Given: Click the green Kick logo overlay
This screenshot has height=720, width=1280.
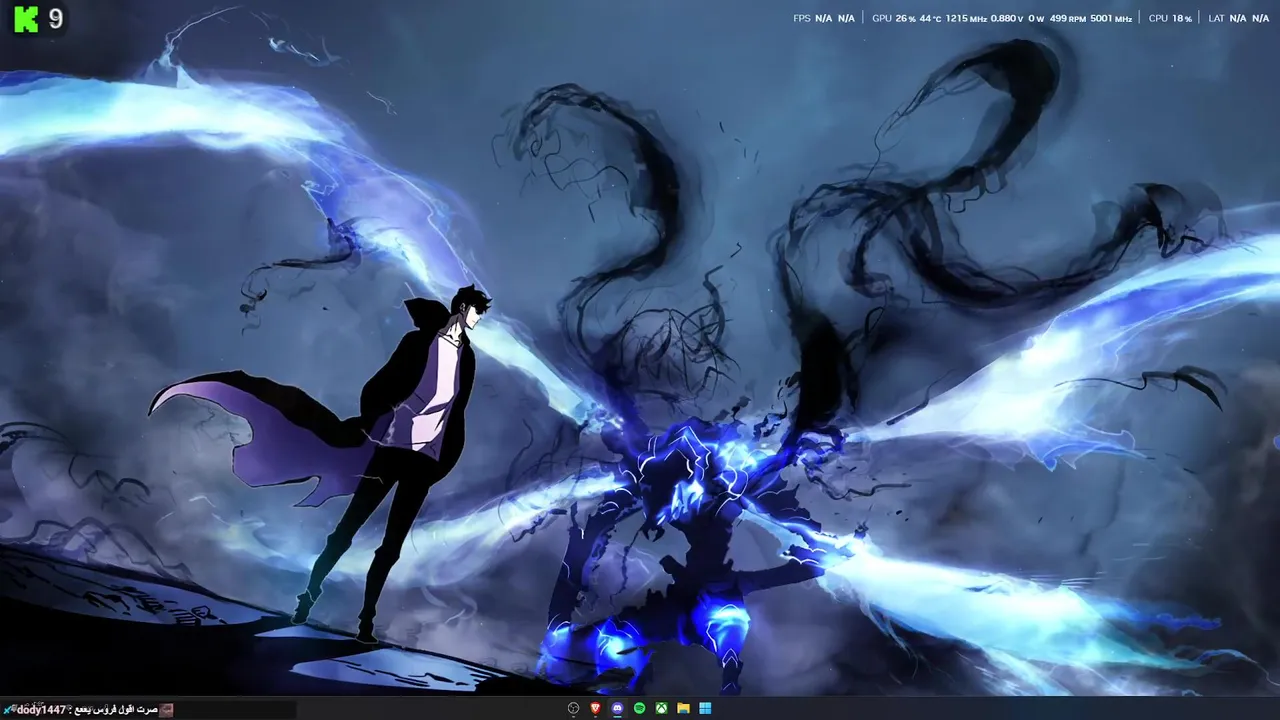Looking at the screenshot, I should click(26, 18).
